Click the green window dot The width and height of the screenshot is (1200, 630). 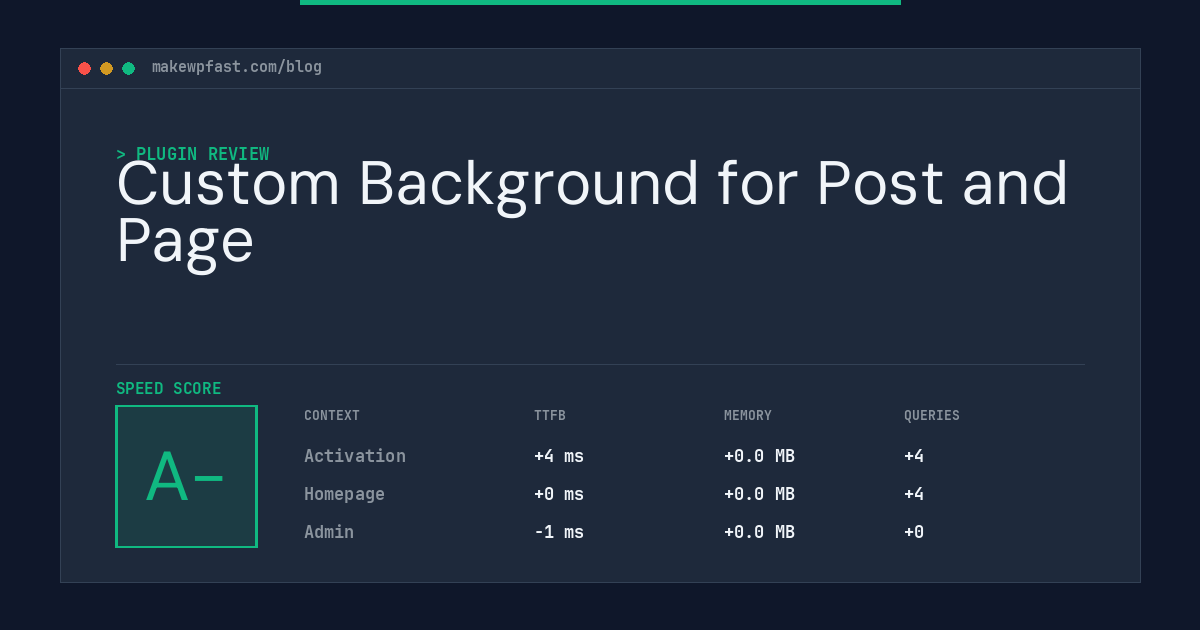128,68
